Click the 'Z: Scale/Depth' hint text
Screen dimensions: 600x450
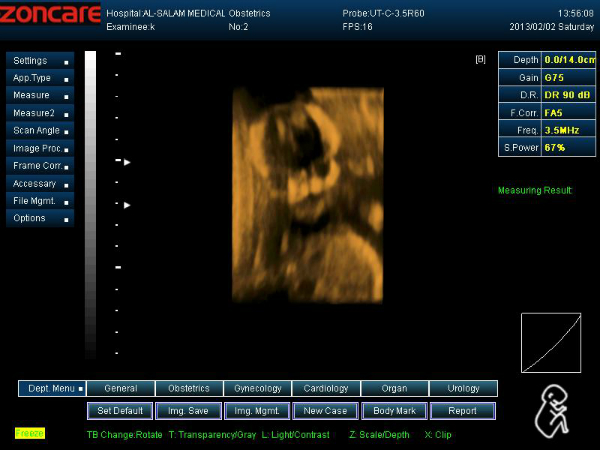(x=379, y=435)
